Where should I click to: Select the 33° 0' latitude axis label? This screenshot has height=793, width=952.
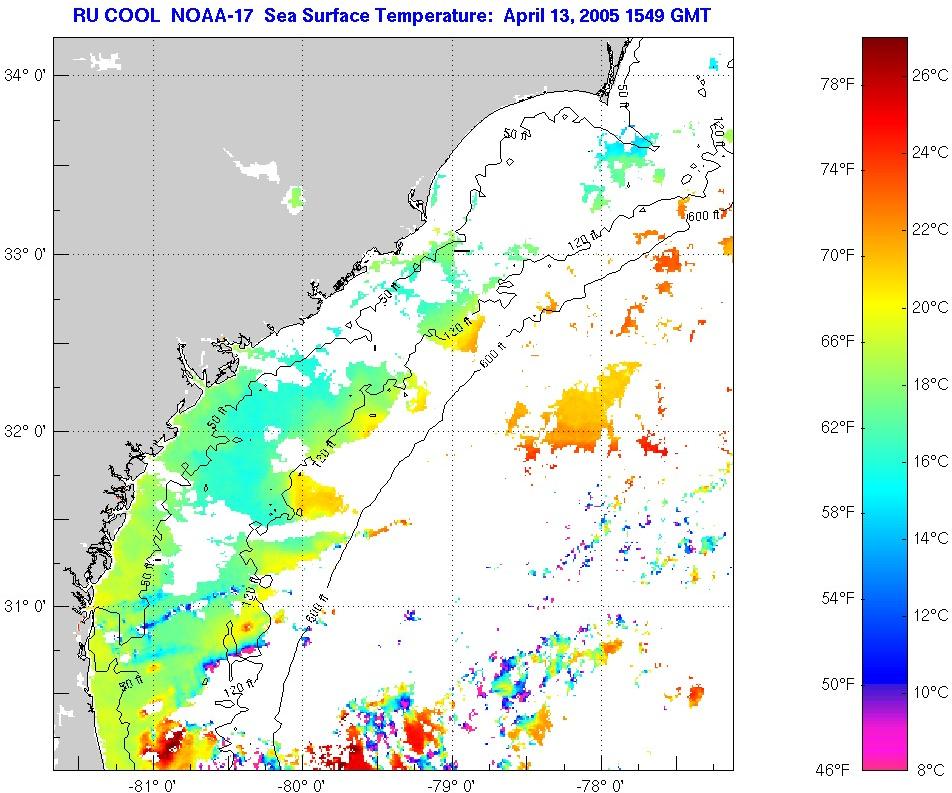pyautogui.click(x=26, y=254)
